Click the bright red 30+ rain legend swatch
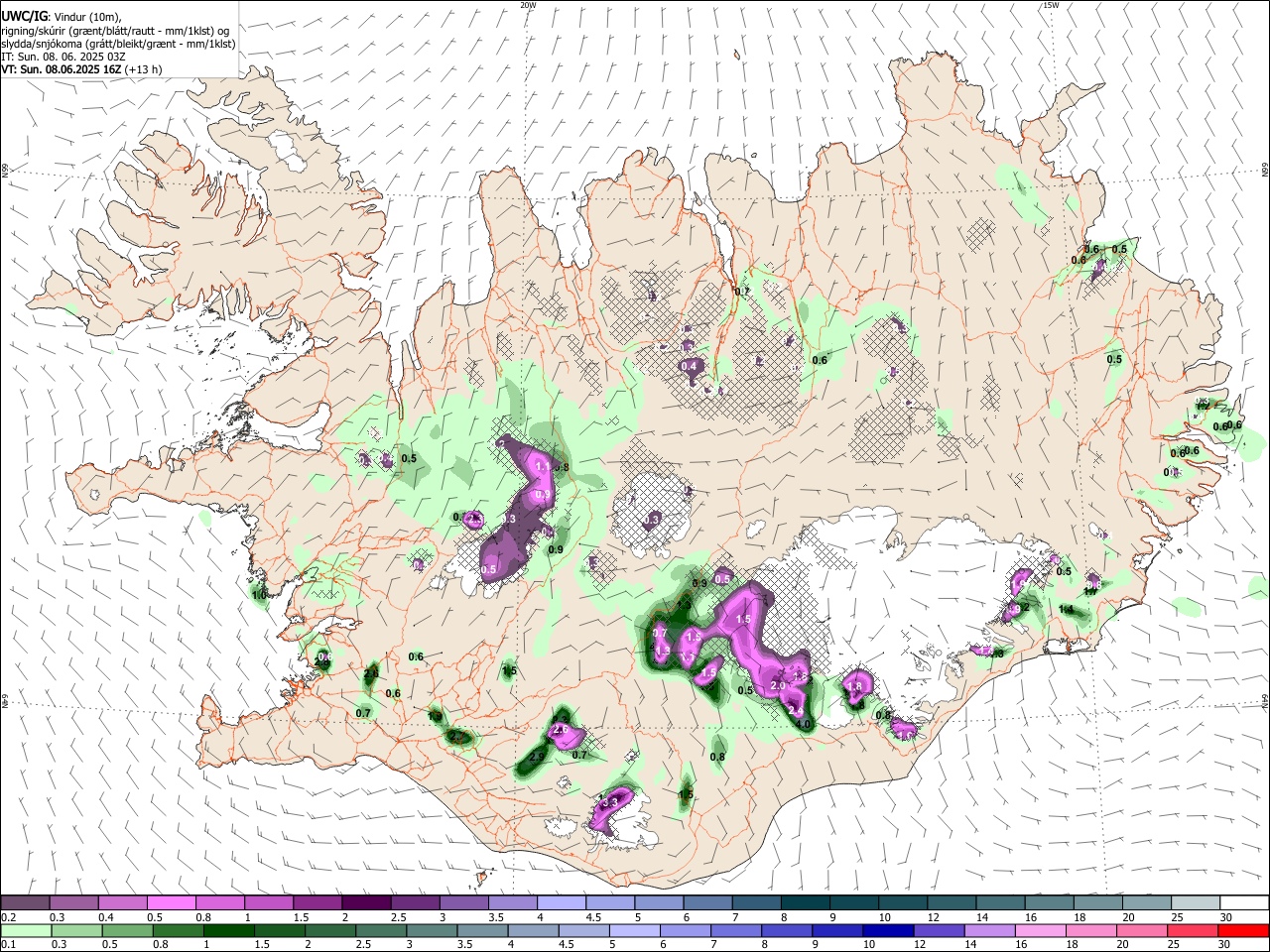The height and width of the screenshot is (952, 1270). tap(1244, 930)
